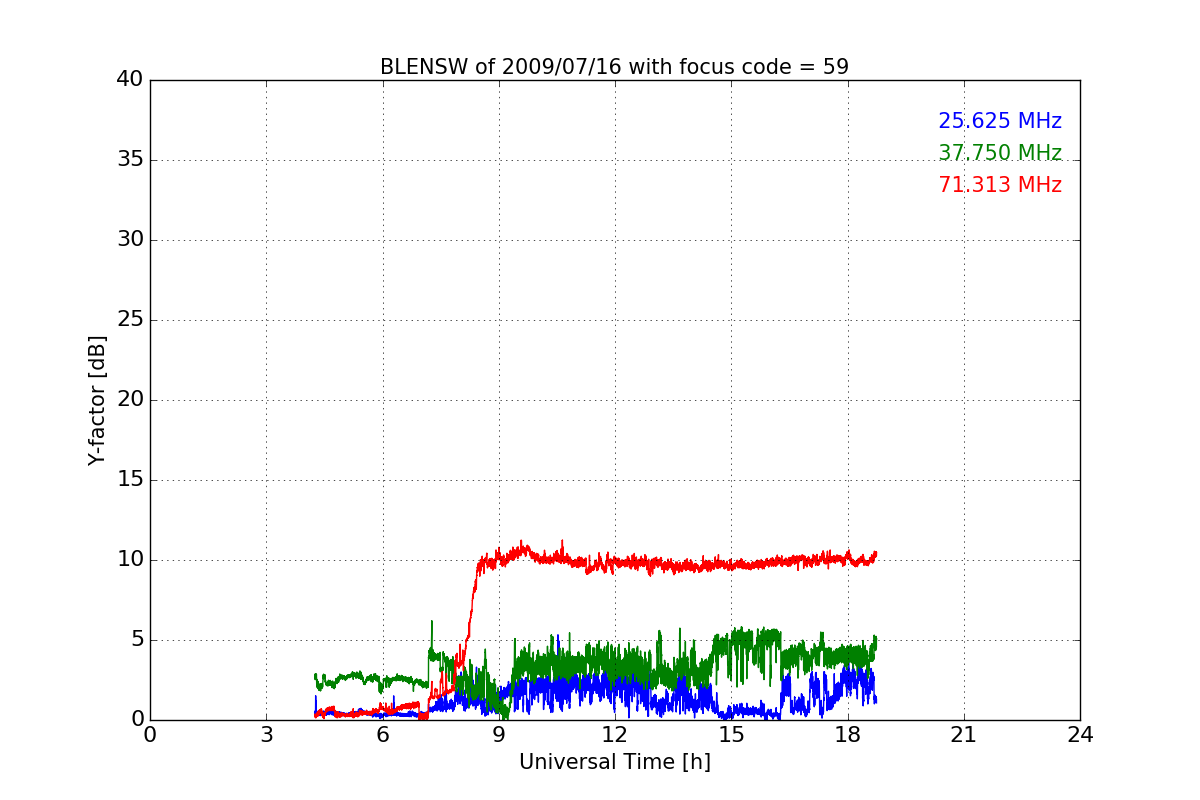The image size is (1200, 800).
Task: Click the y-axis tick label 30
Action: pyautogui.click(x=130, y=240)
